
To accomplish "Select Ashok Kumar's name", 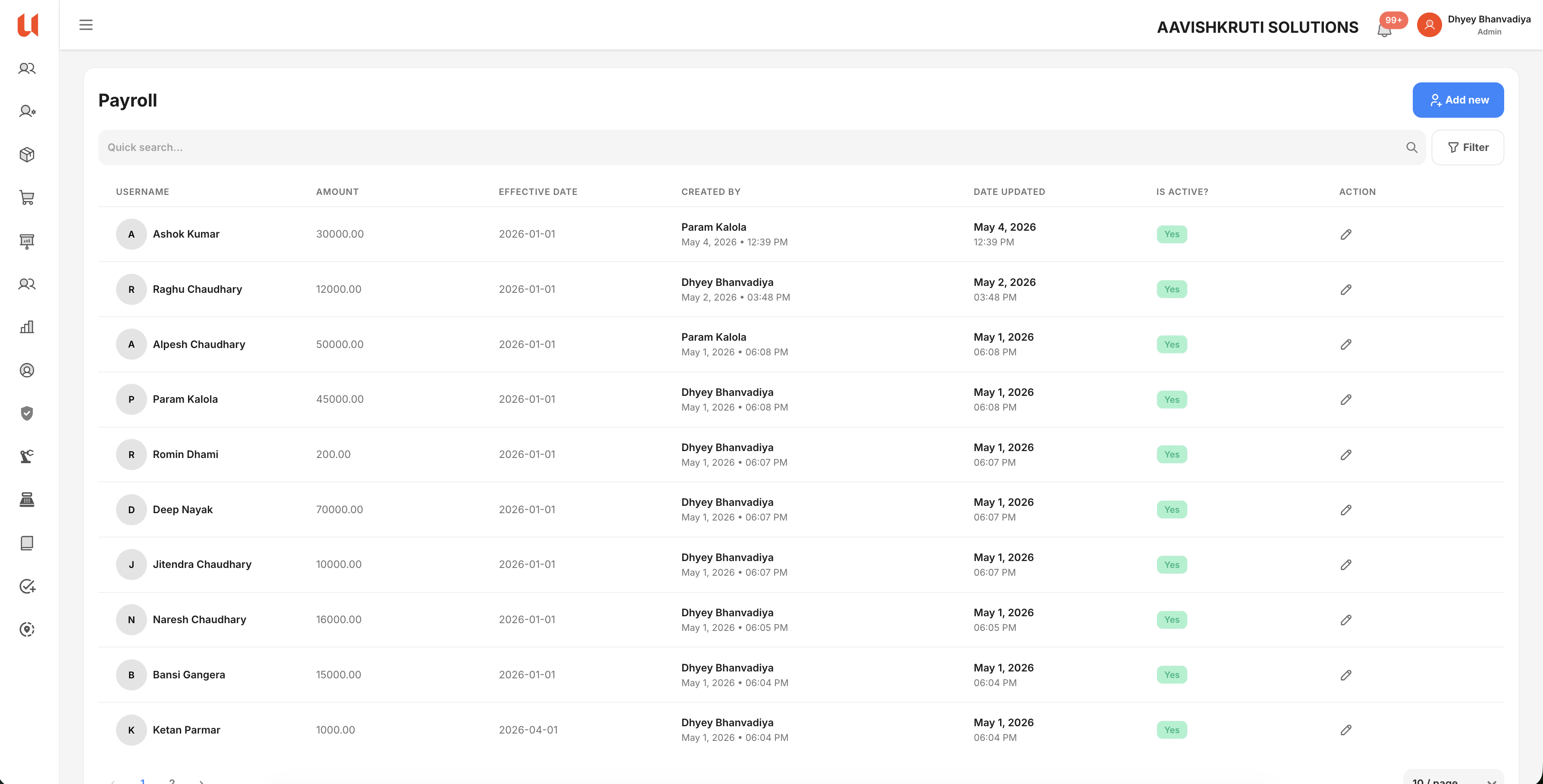I will tap(186, 234).
